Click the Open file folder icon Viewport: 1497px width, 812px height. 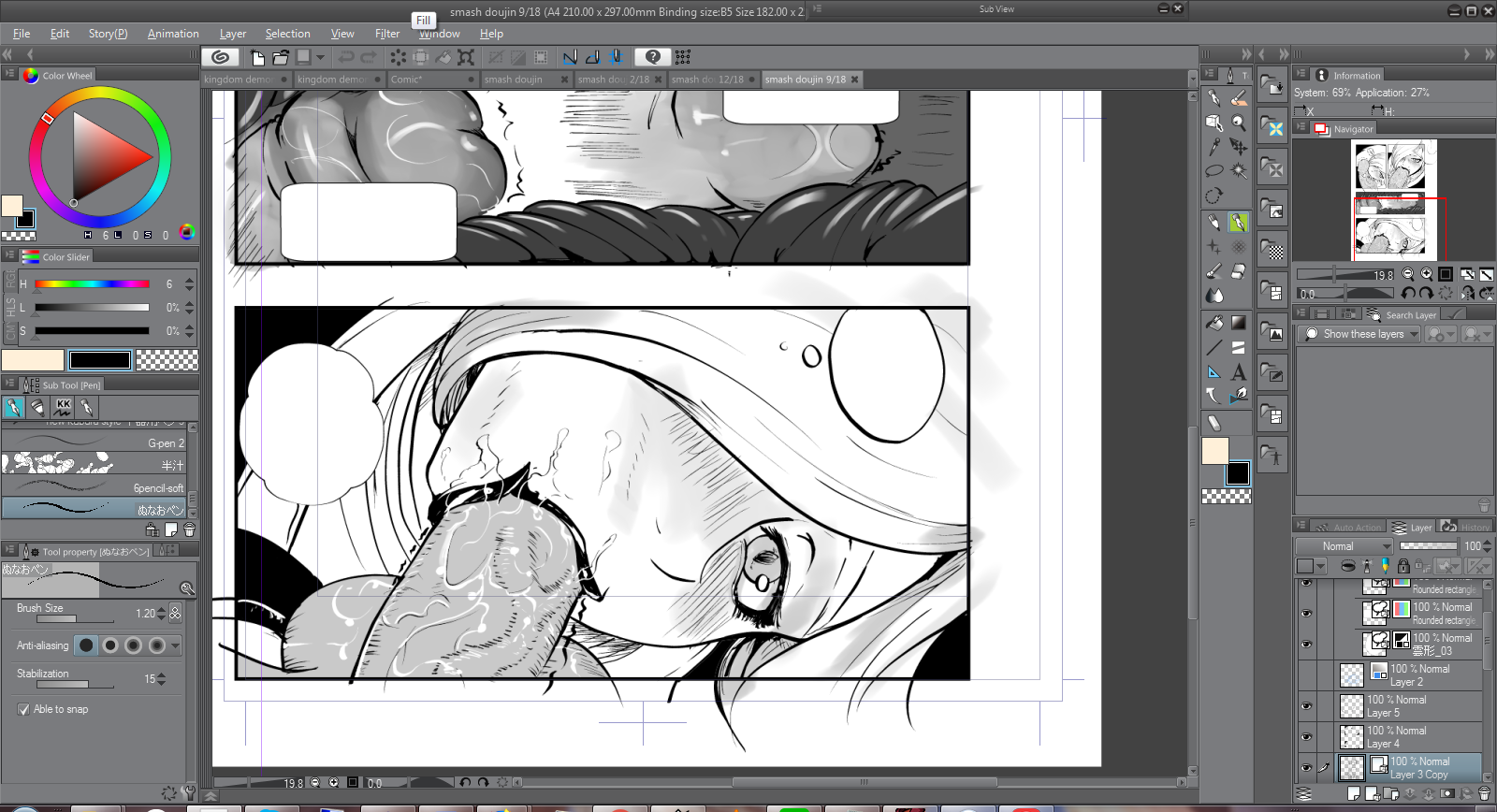click(x=280, y=57)
